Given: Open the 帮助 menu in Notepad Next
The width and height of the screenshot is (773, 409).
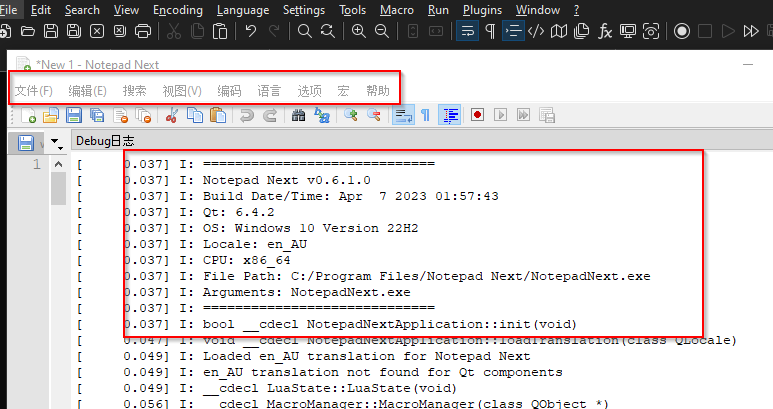Looking at the screenshot, I should tap(378, 91).
